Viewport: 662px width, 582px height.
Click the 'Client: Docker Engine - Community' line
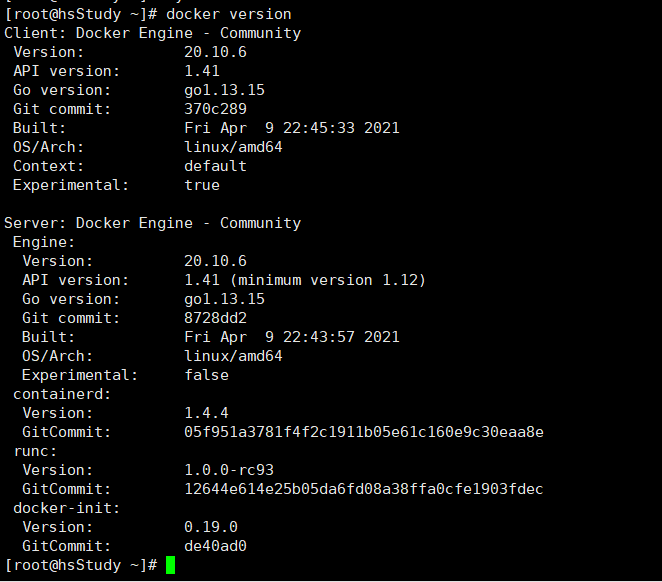coord(152,33)
